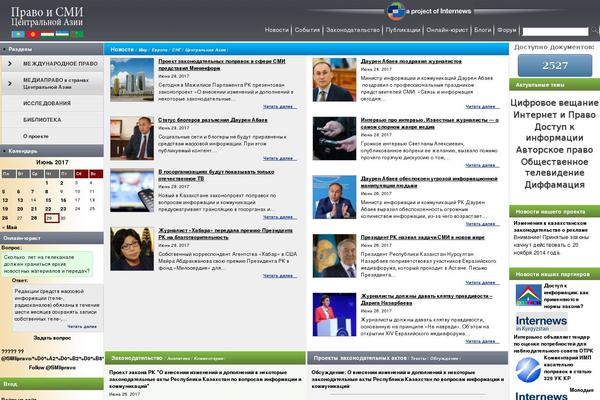Filter news by Европа
The width and height of the screenshot is (600, 400).
tap(160, 50)
